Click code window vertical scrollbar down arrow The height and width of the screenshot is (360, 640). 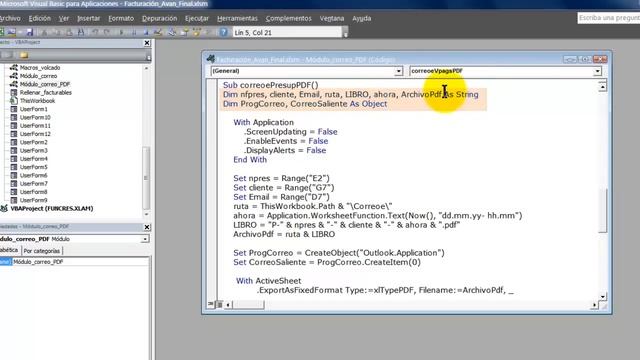click(602, 297)
